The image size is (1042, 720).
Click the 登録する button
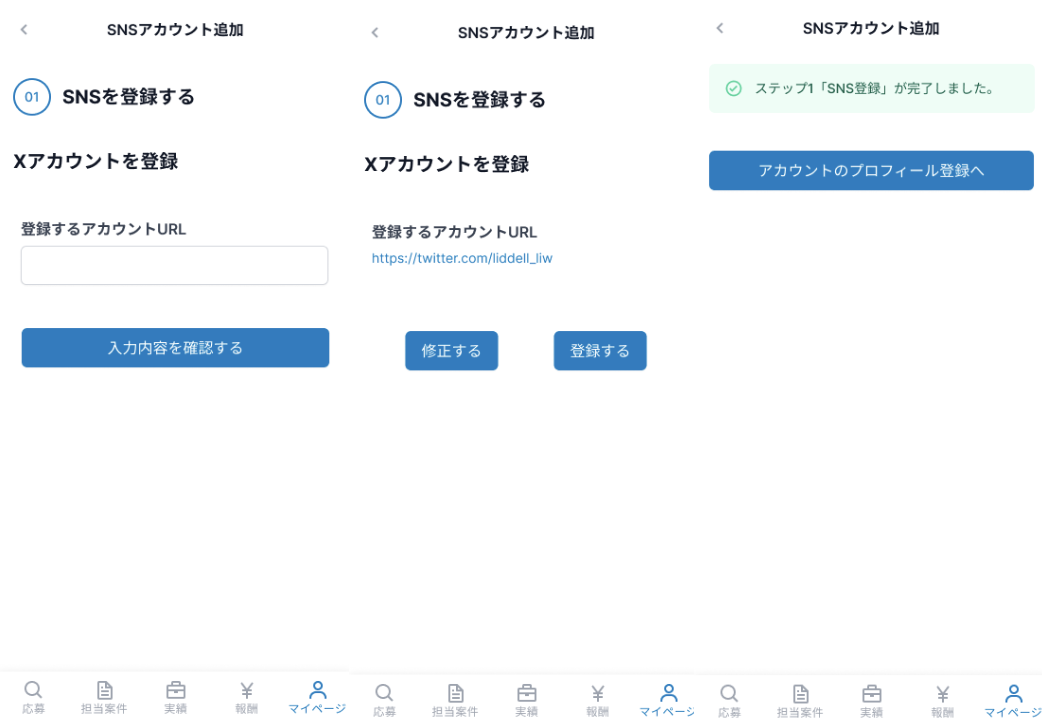pyautogui.click(x=600, y=351)
